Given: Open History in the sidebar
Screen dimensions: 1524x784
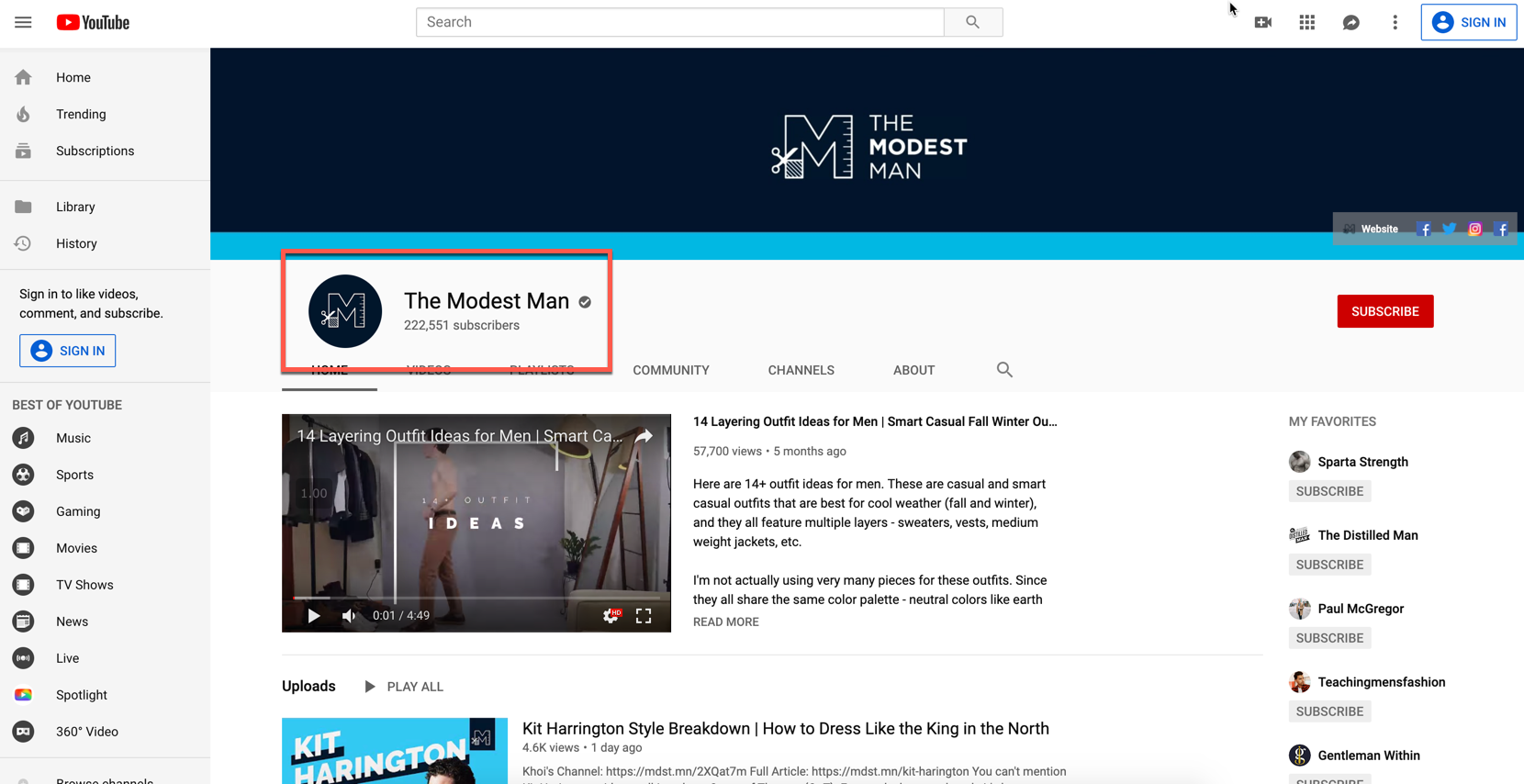Looking at the screenshot, I should coord(105,244).
